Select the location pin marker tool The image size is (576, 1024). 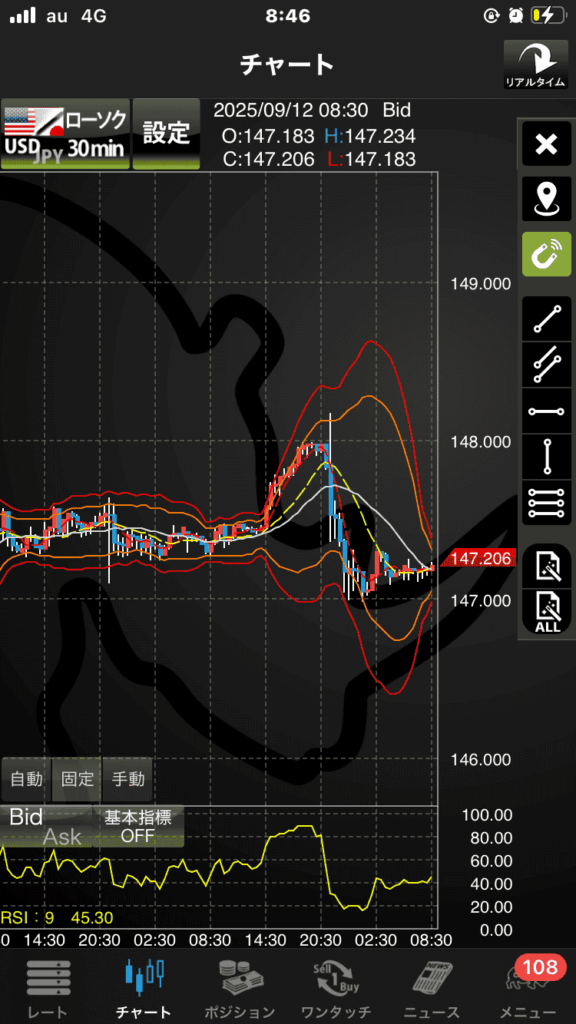[x=547, y=199]
